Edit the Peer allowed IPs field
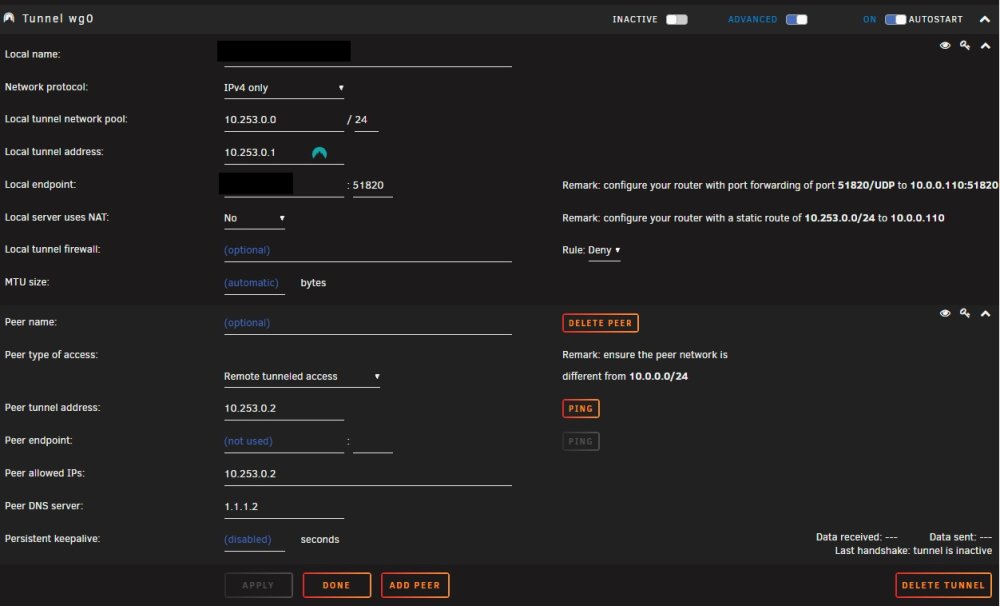The height and width of the screenshot is (606, 1000). point(368,474)
